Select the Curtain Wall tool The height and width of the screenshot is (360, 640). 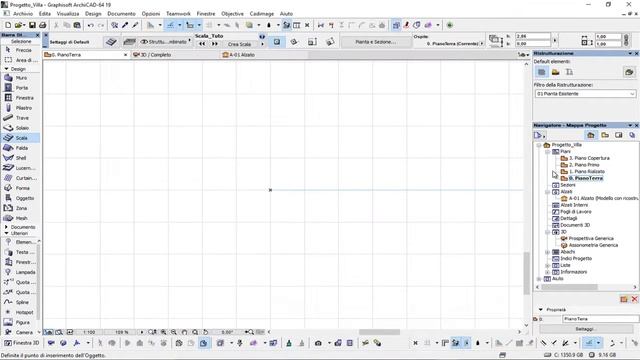[x=20, y=178]
